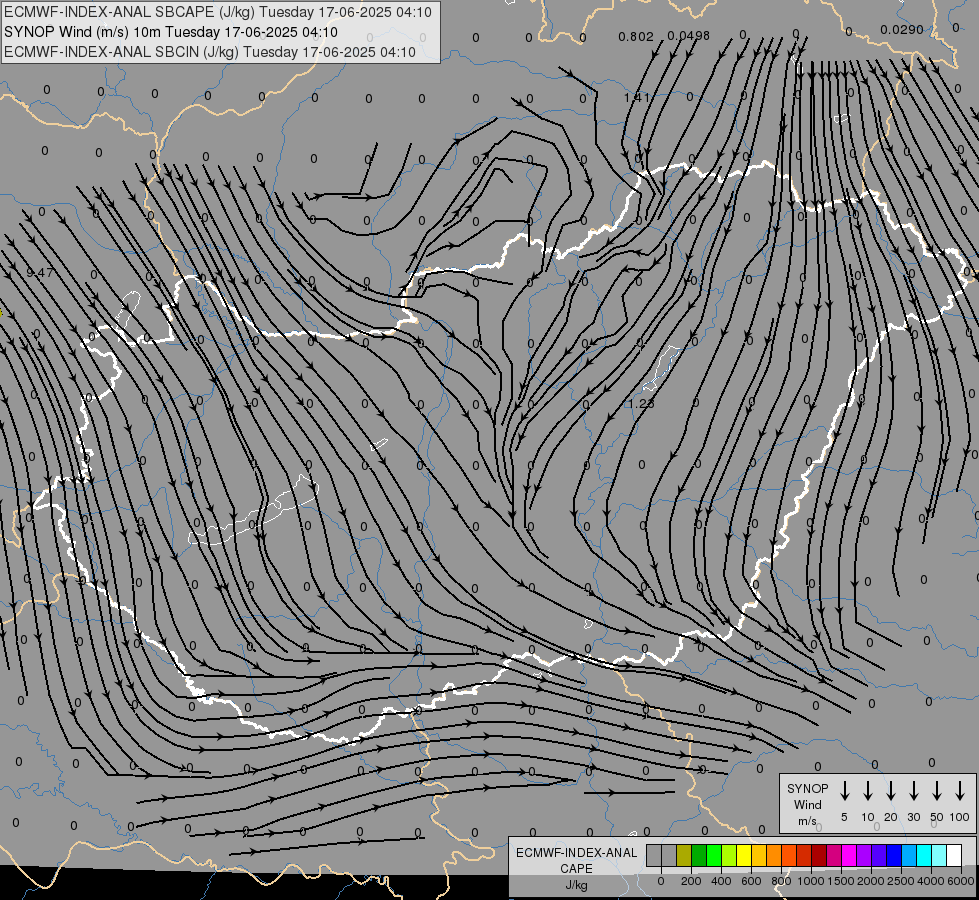Pick the 2500 label on CAPE scale
Screen dimensions: 979x900
click(x=901, y=881)
